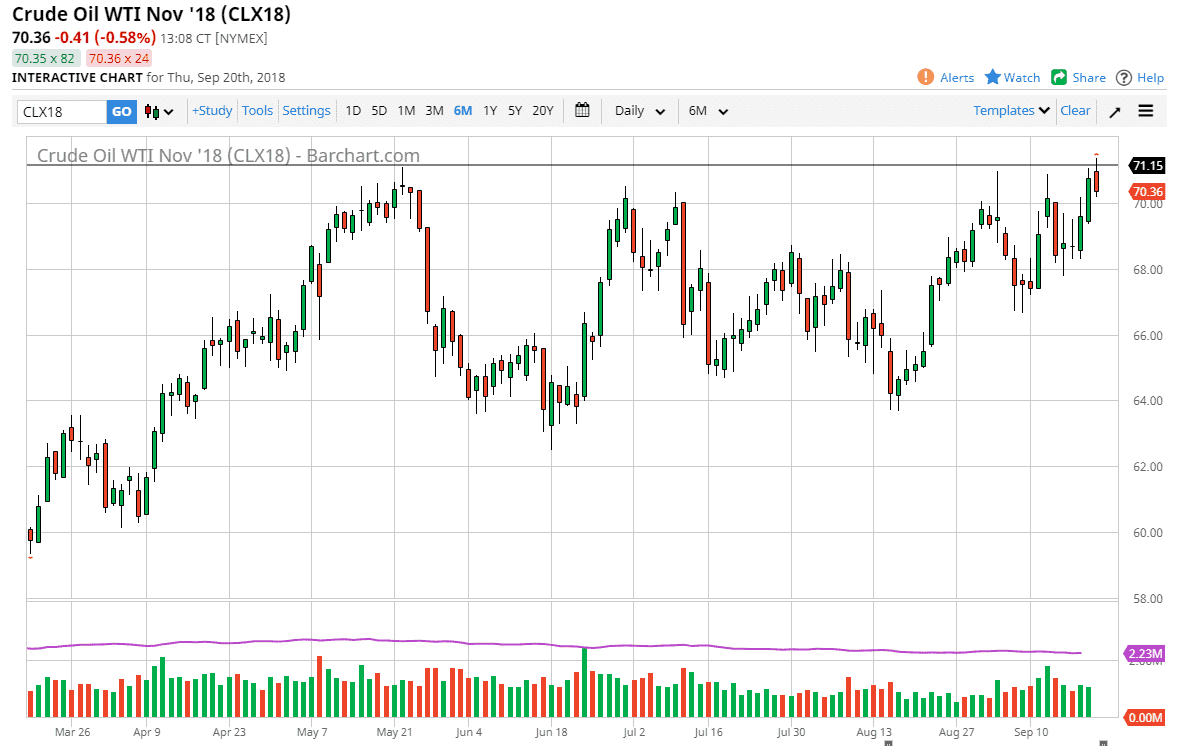Screen dimensions: 1187x746
Task: Click the Clear link
Action: (1075, 111)
